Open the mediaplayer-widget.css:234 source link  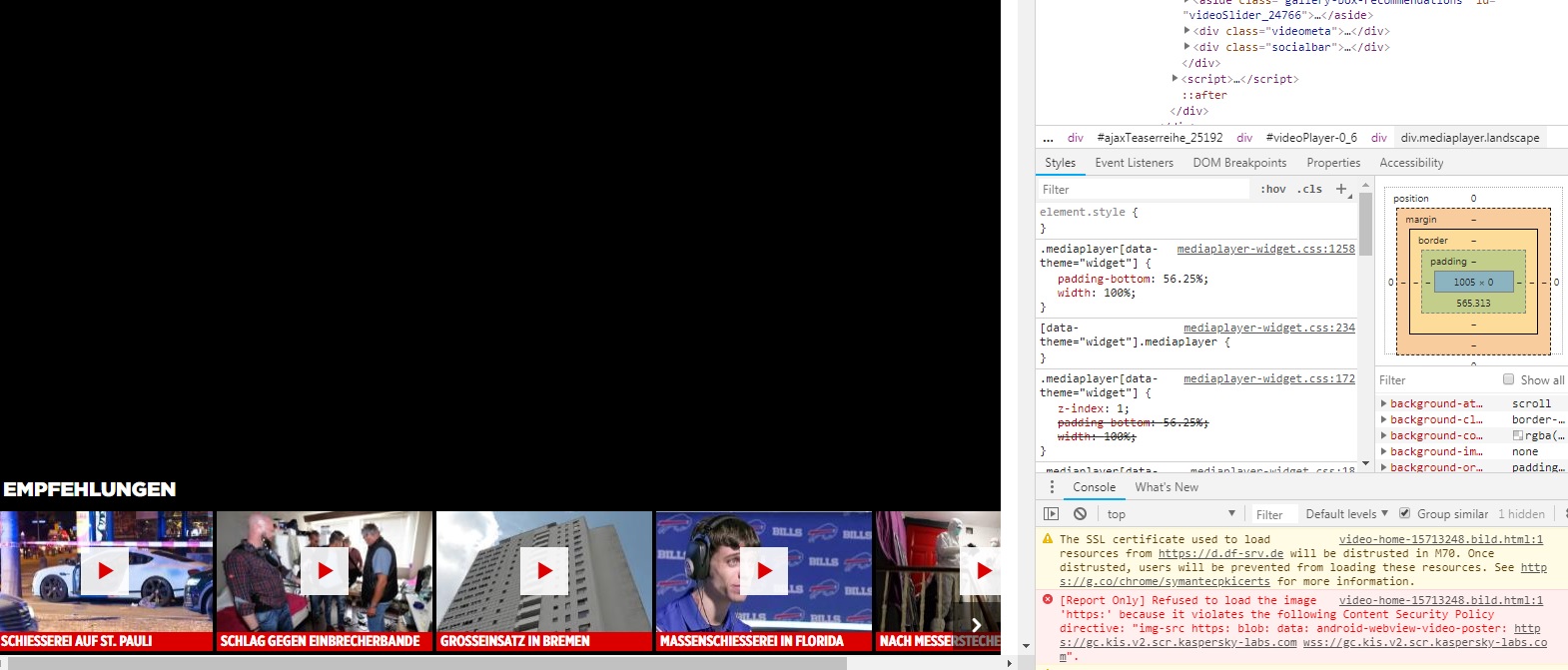pyautogui.click(x=1269, y=328)
